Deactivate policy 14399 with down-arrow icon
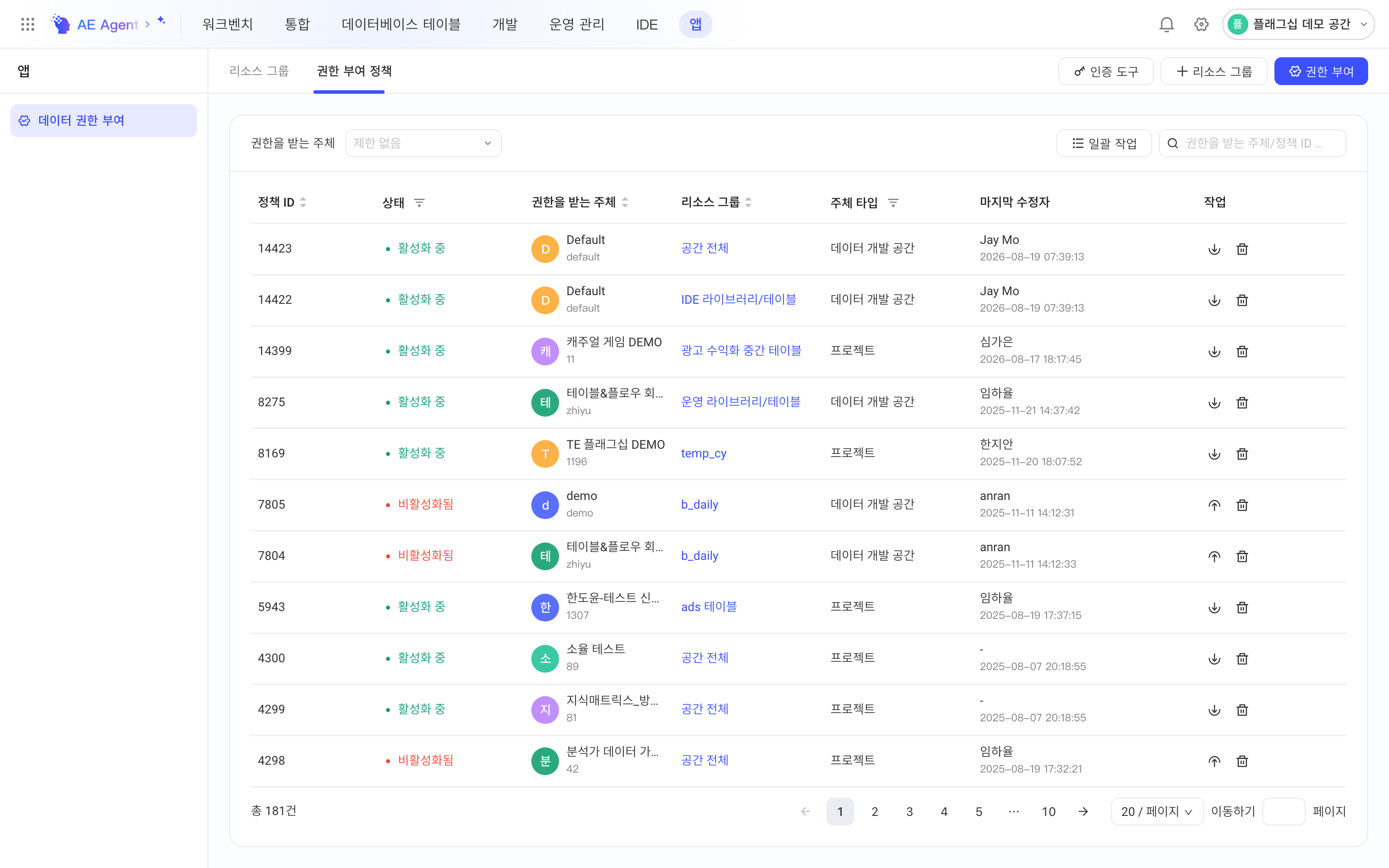This screenshot has height=868, width=1389. 1215,352
